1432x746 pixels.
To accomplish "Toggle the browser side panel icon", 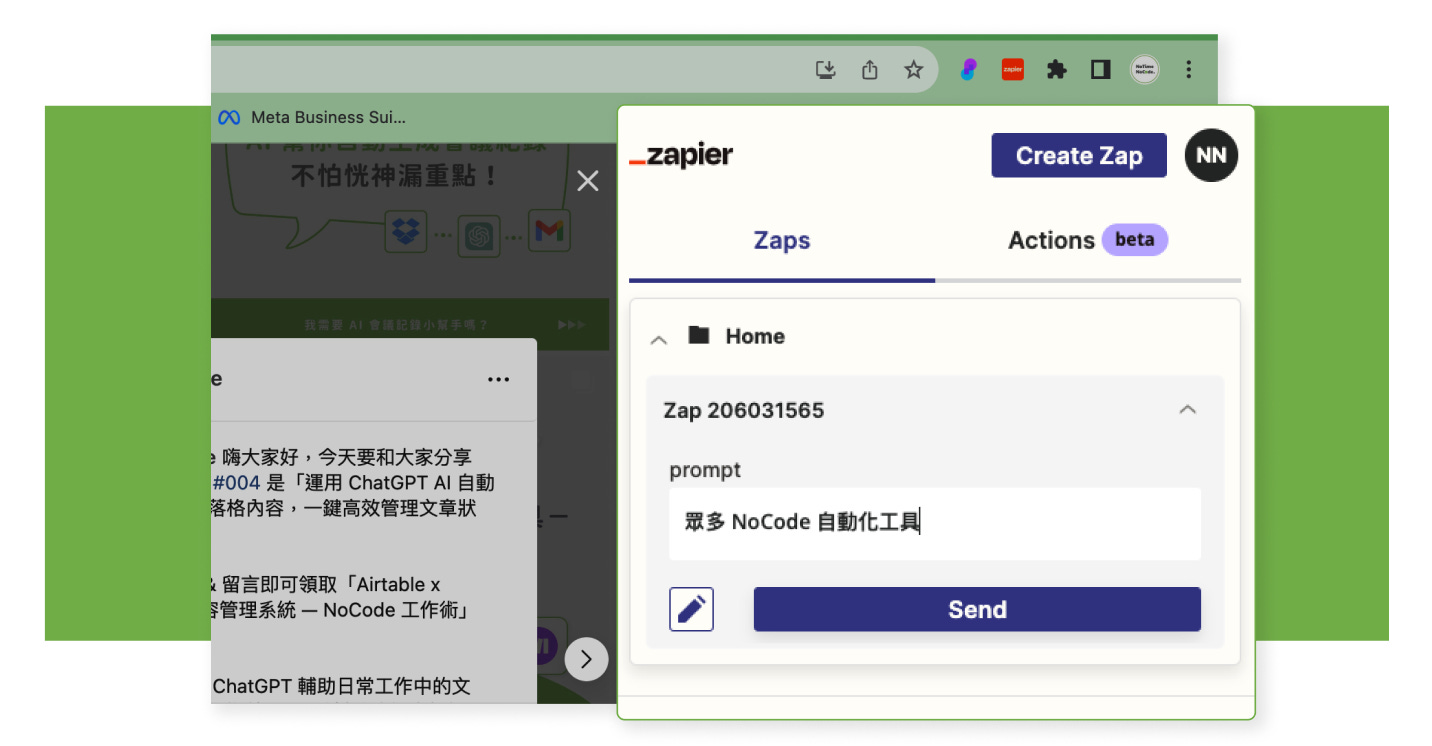I will click(1101, 69).
